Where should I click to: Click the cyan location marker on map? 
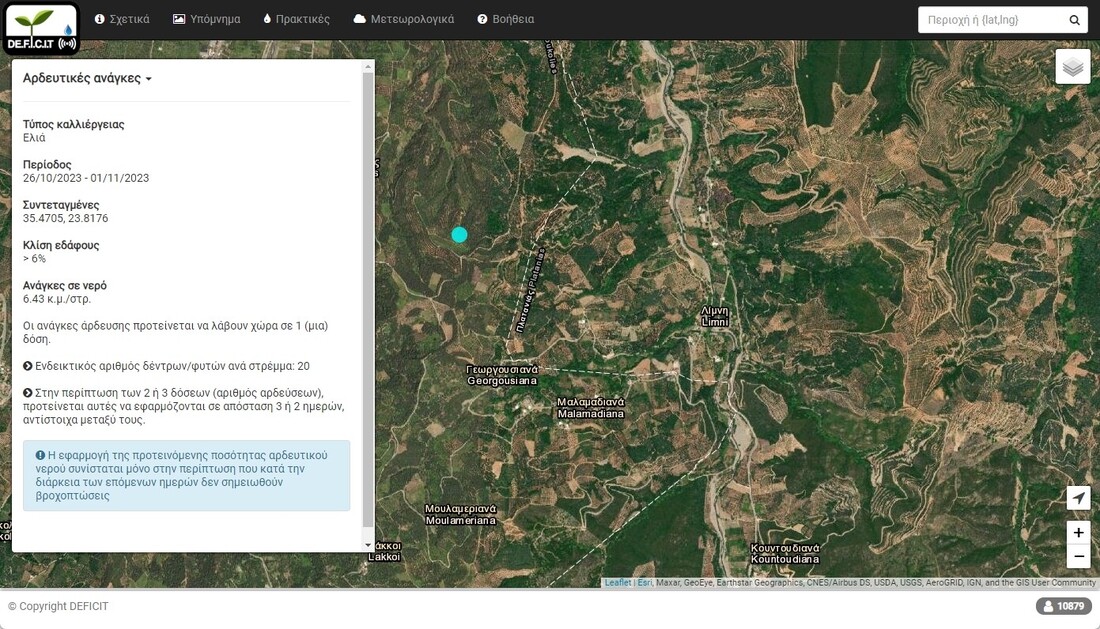pos(459,235)
